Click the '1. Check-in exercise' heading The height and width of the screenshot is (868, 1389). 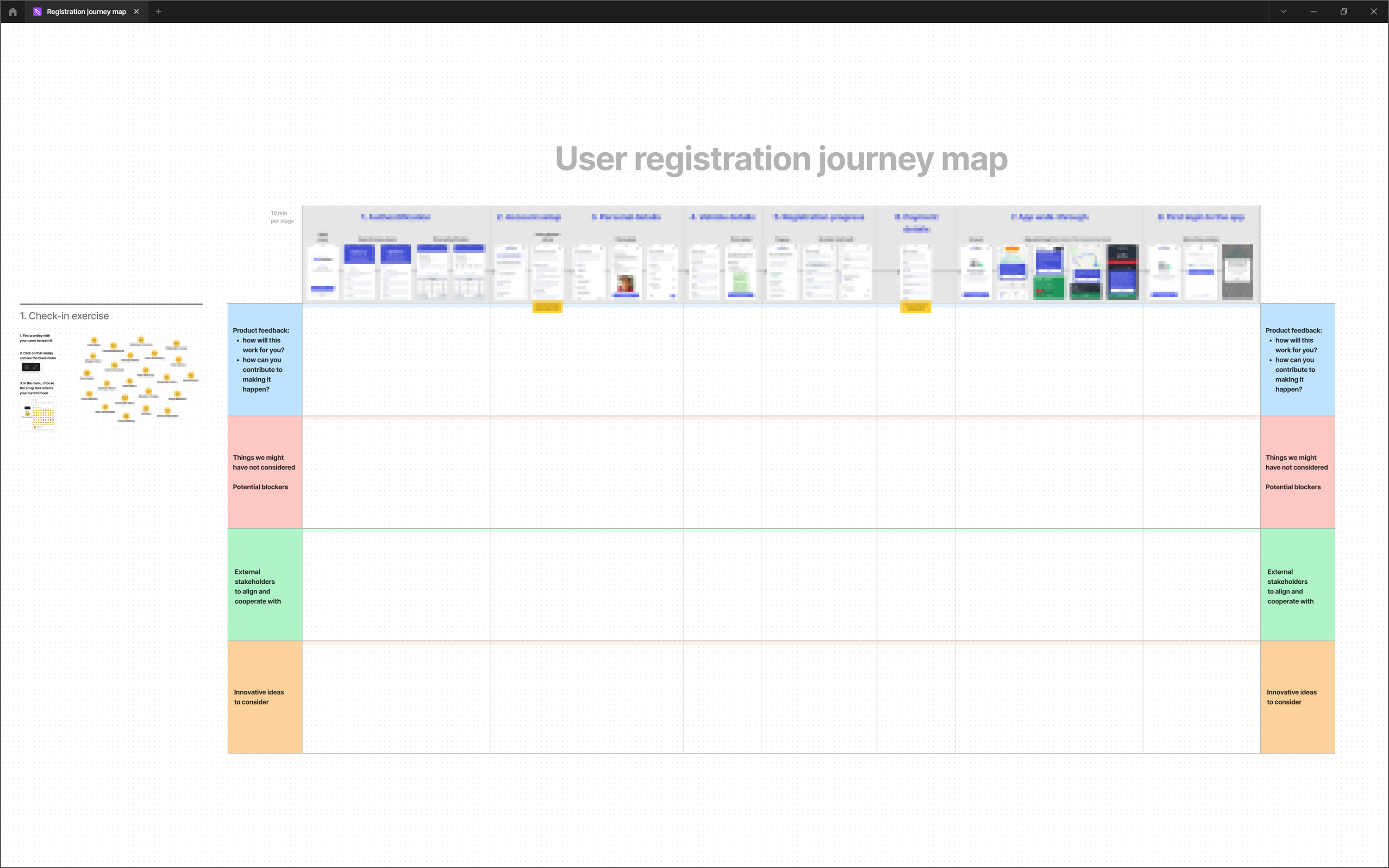(64, 315)
